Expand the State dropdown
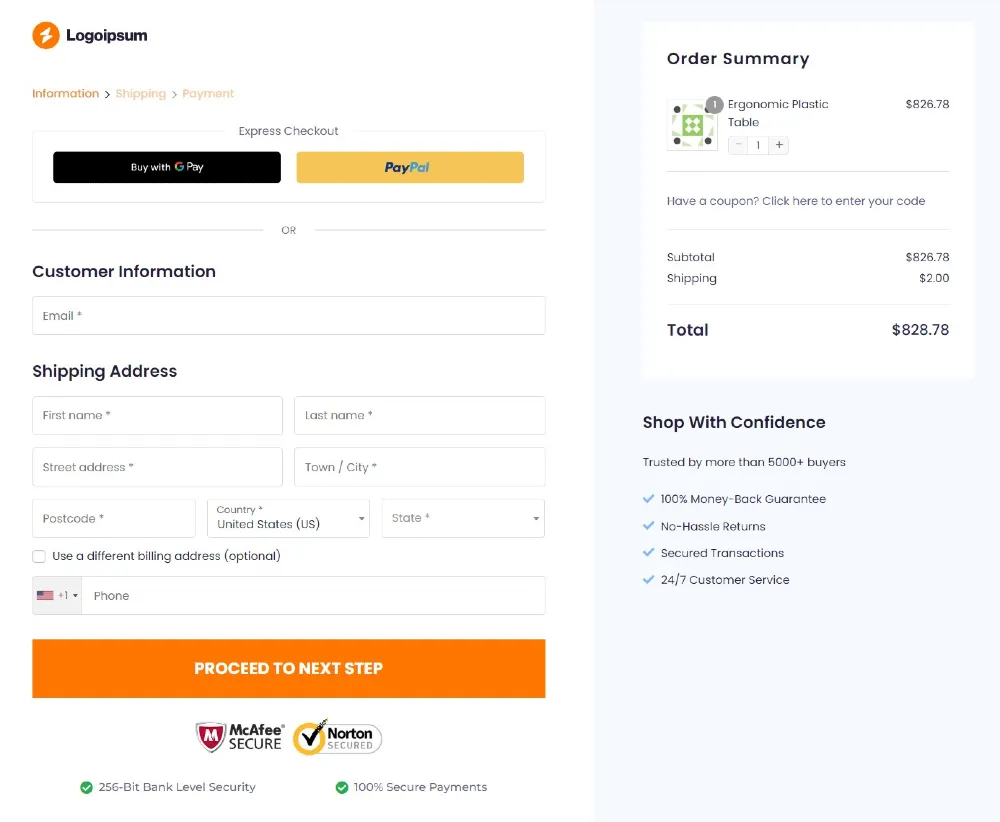Image resolution: width=1000 pixels, height=822 pixels. 463,518
